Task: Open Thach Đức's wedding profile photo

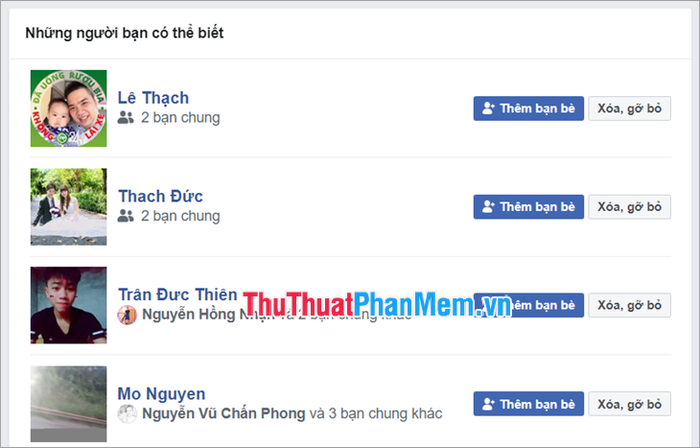Action: [x=68, y=207]
